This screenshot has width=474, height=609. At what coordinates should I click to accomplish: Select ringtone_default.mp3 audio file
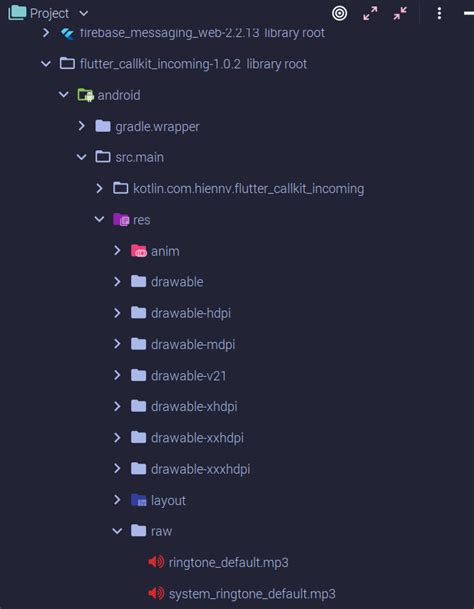click(228, 562)
